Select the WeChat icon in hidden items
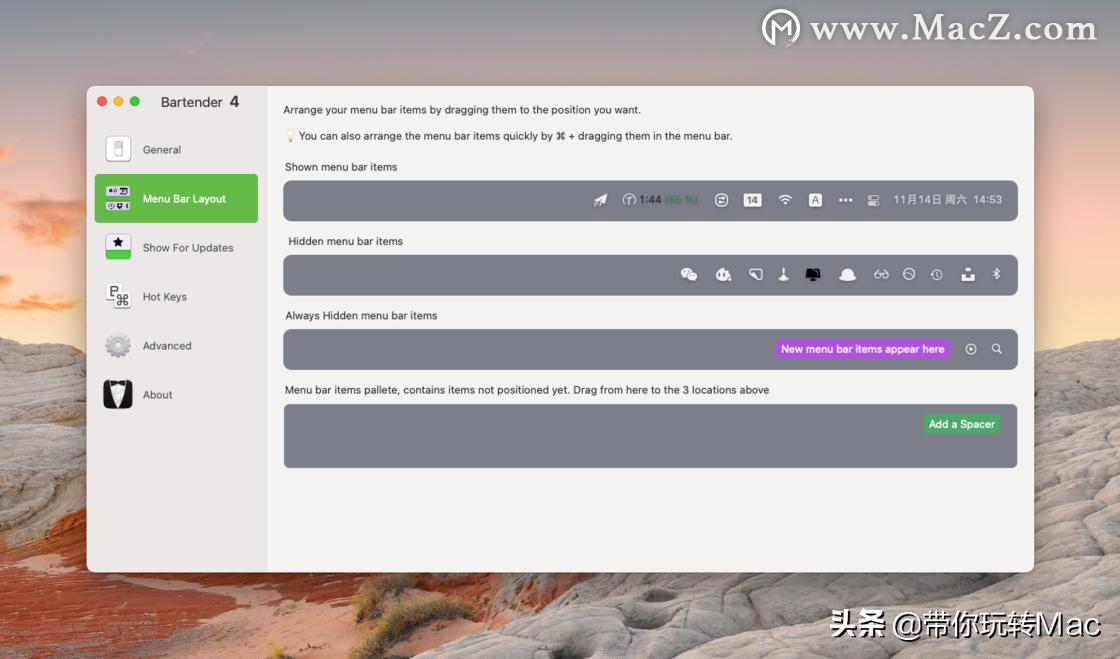The height and width of the screenshot is (659, 1120). coord(690,274)
